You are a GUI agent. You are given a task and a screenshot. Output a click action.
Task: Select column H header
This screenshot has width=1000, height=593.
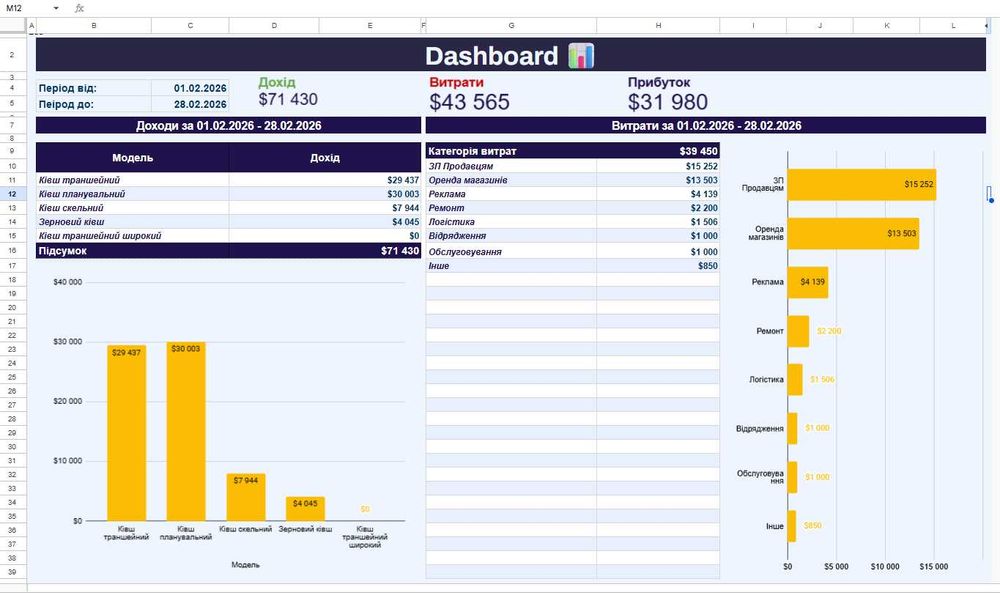coord(658,26)
